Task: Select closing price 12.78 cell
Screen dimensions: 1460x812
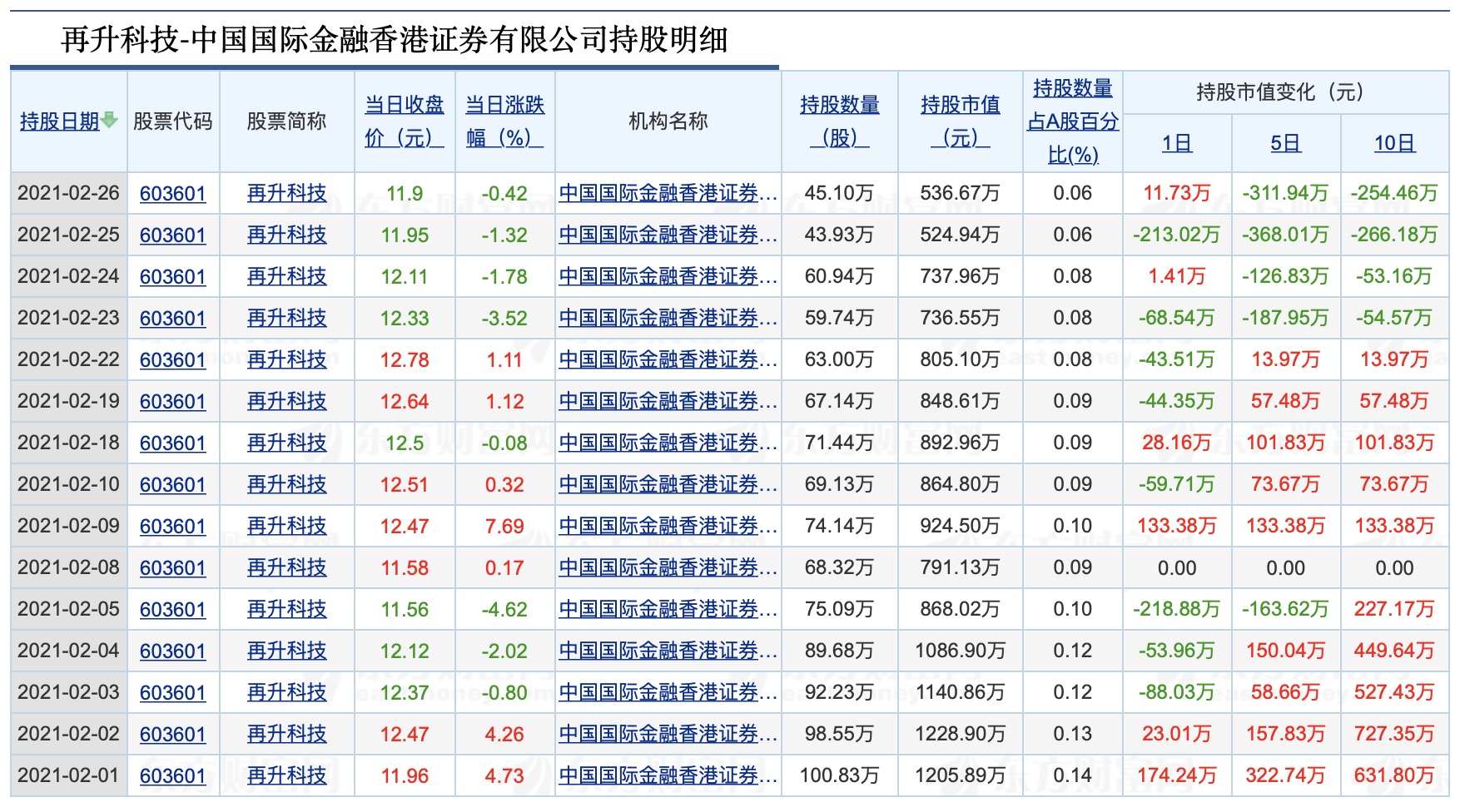Action: [x=405, y=360]
